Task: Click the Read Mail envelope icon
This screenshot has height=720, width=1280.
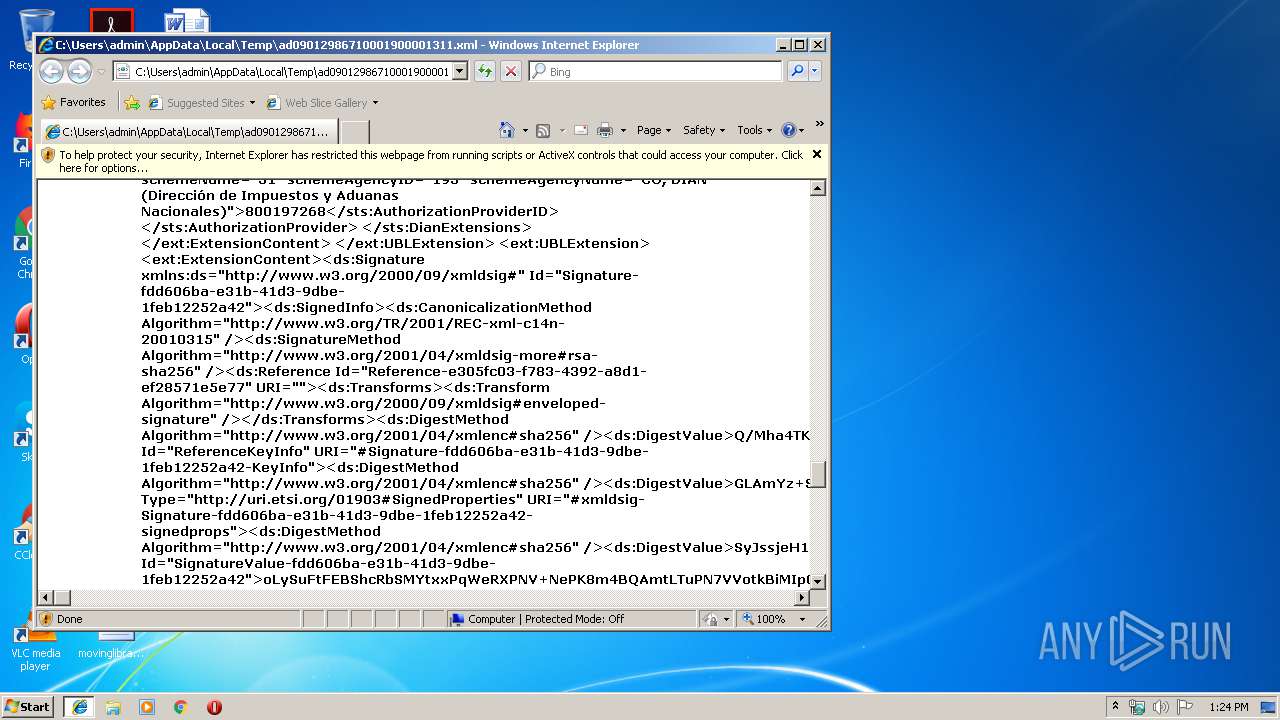Action: click(580, 130)
